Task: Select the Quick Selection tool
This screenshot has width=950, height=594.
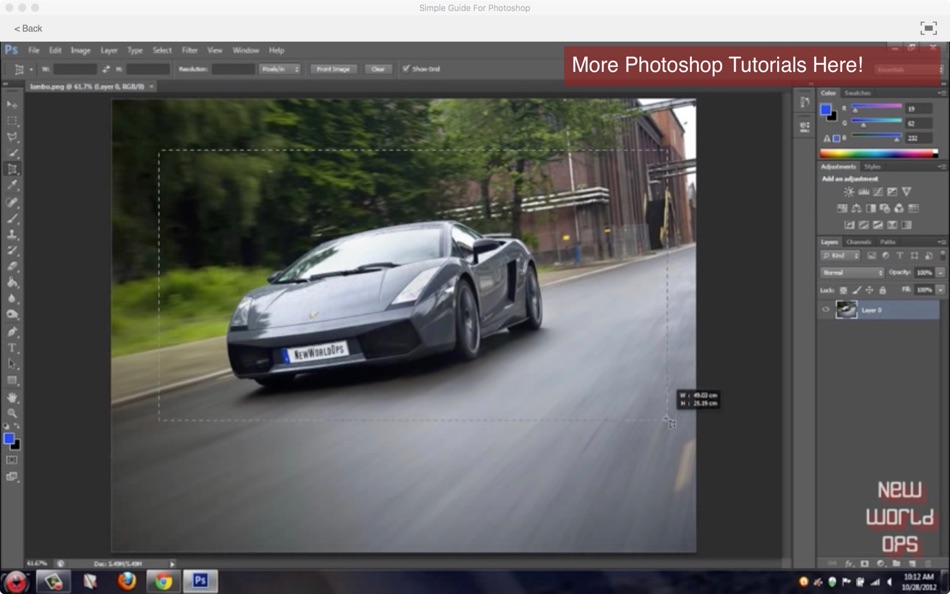Action: click(12, 153)
